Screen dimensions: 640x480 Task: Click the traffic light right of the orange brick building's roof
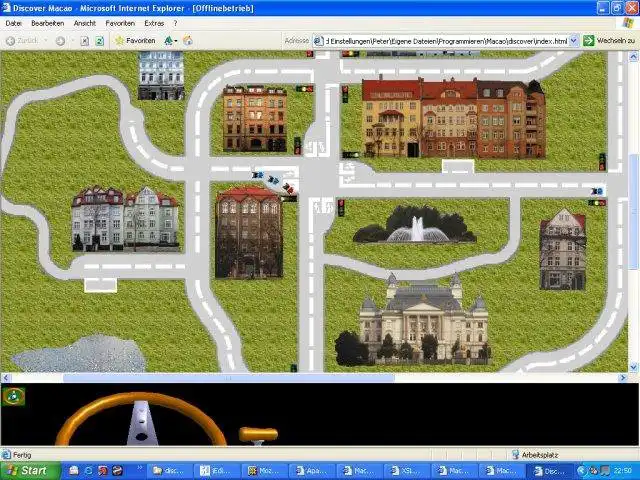click(304, 88)
